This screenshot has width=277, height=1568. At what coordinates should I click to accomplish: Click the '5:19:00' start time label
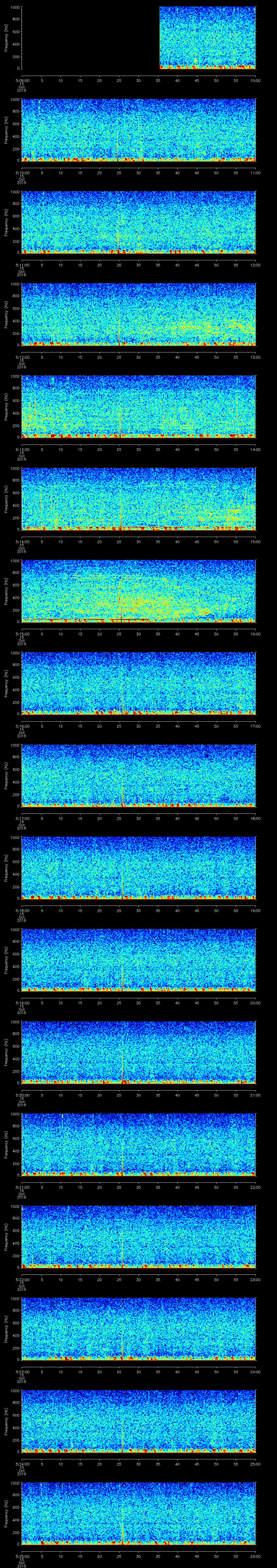click(22, 1003)
